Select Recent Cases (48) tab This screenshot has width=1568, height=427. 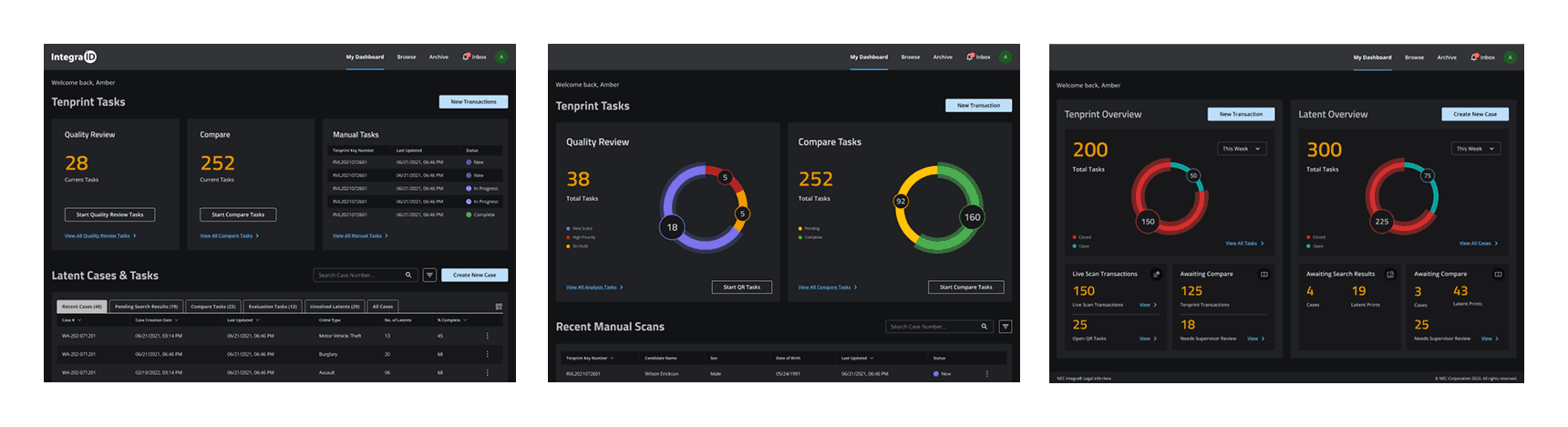click(x=82, y=307)
